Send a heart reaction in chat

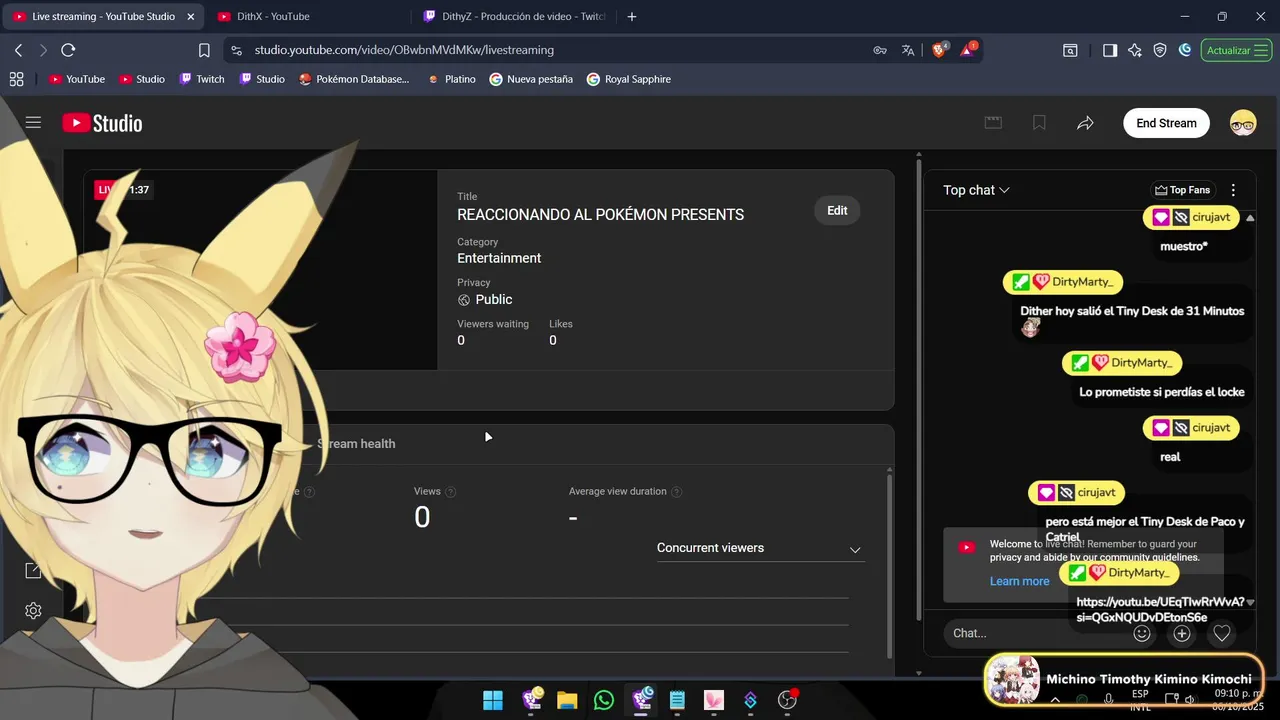click(x=1222, y=633)
